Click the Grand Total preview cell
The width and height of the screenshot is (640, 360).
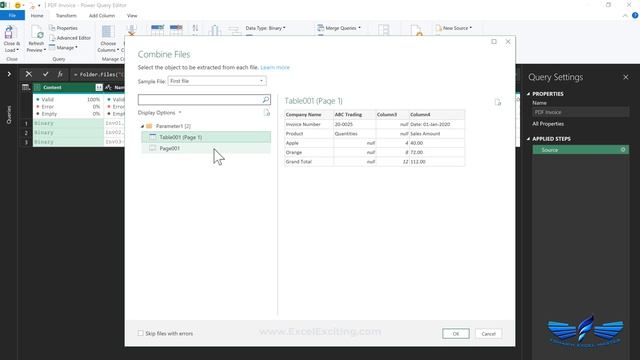click(x=309, y=162)
